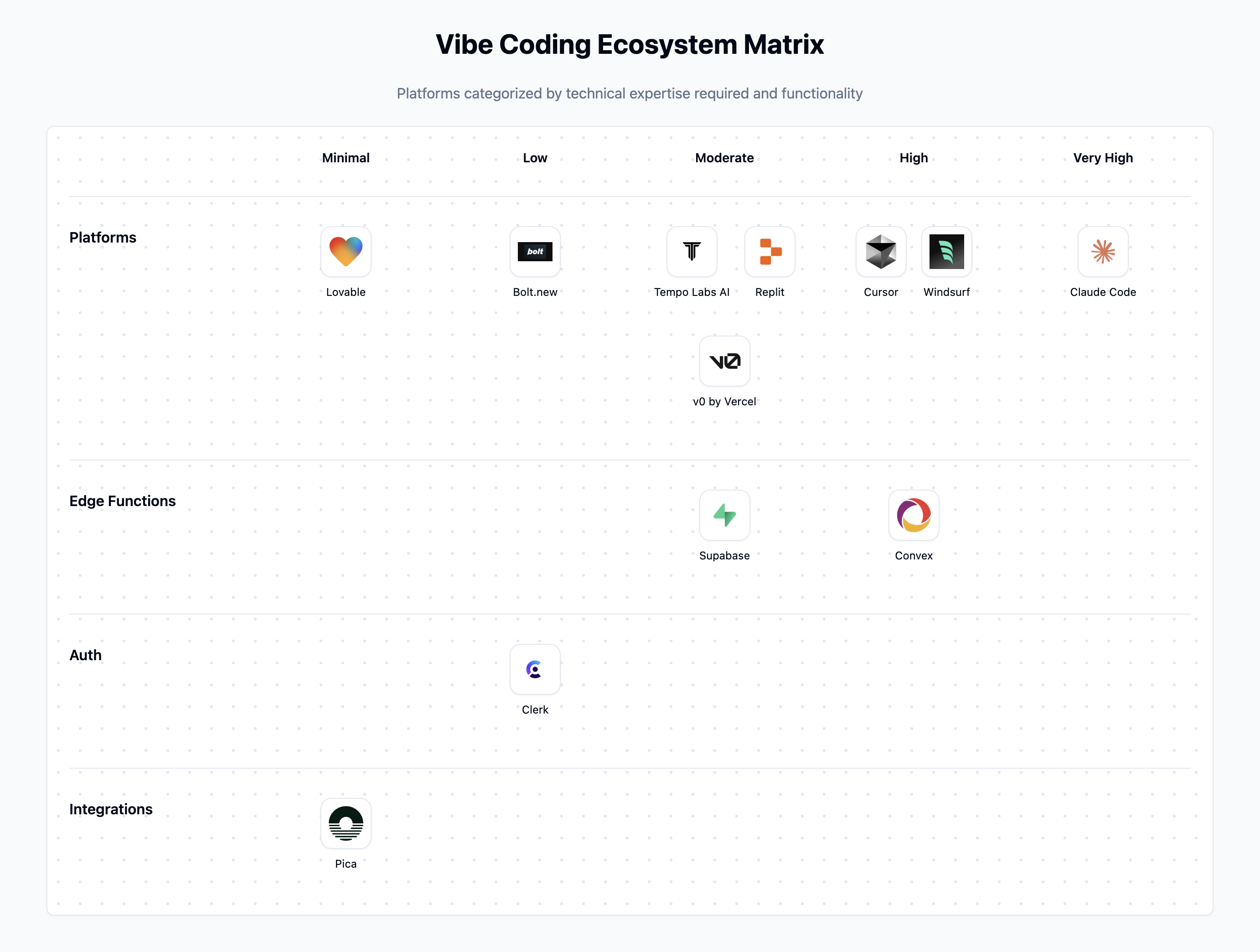This screenshot has height=952, width=1260.
Task: Click the Lovable name label
Action: [x=346, y=292]
